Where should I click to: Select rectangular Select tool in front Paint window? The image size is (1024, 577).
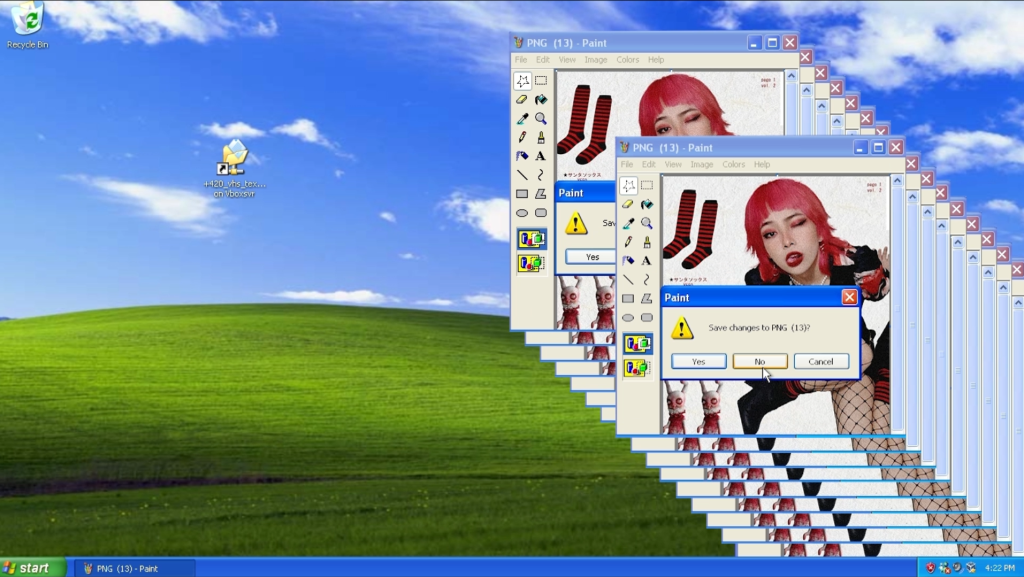647,185
